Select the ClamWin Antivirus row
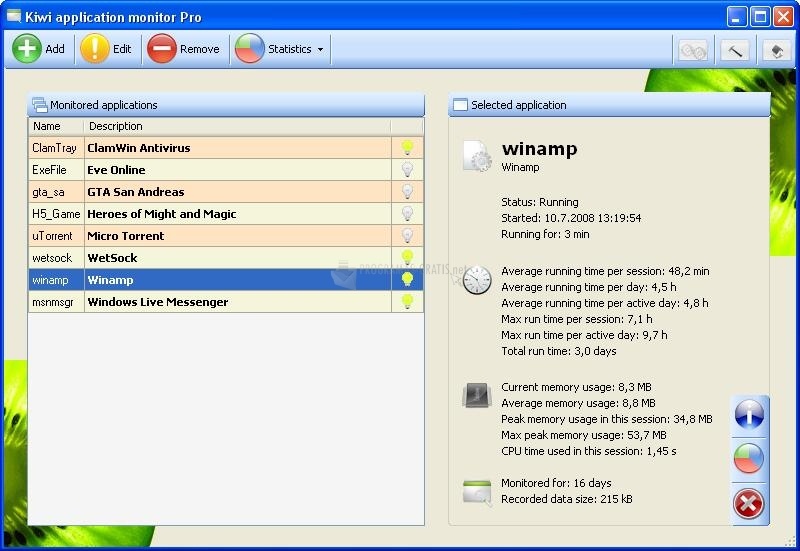The height and width of the screenshot is (551, 800). pos(226,148)
